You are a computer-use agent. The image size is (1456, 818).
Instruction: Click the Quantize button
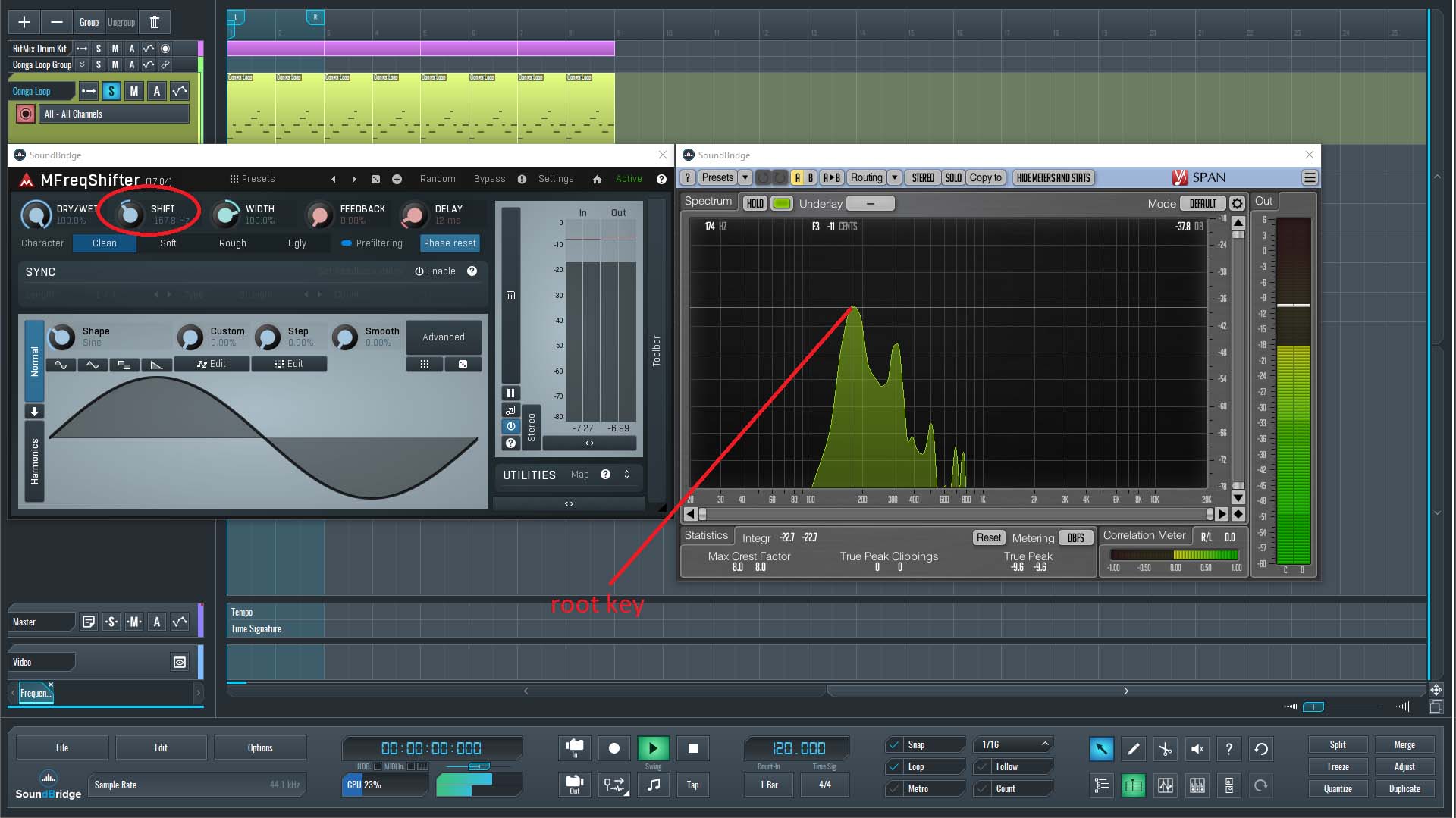coord(1338,788)
